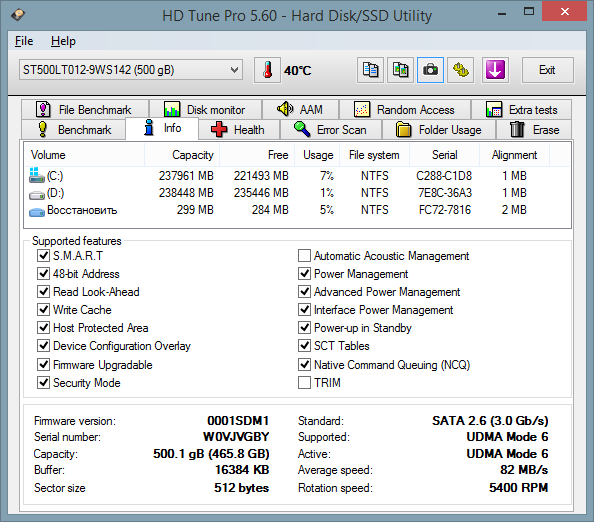This screenshot has width=594, height=522.
Task: Sort by Usage column header
Action: pos(317,155)
